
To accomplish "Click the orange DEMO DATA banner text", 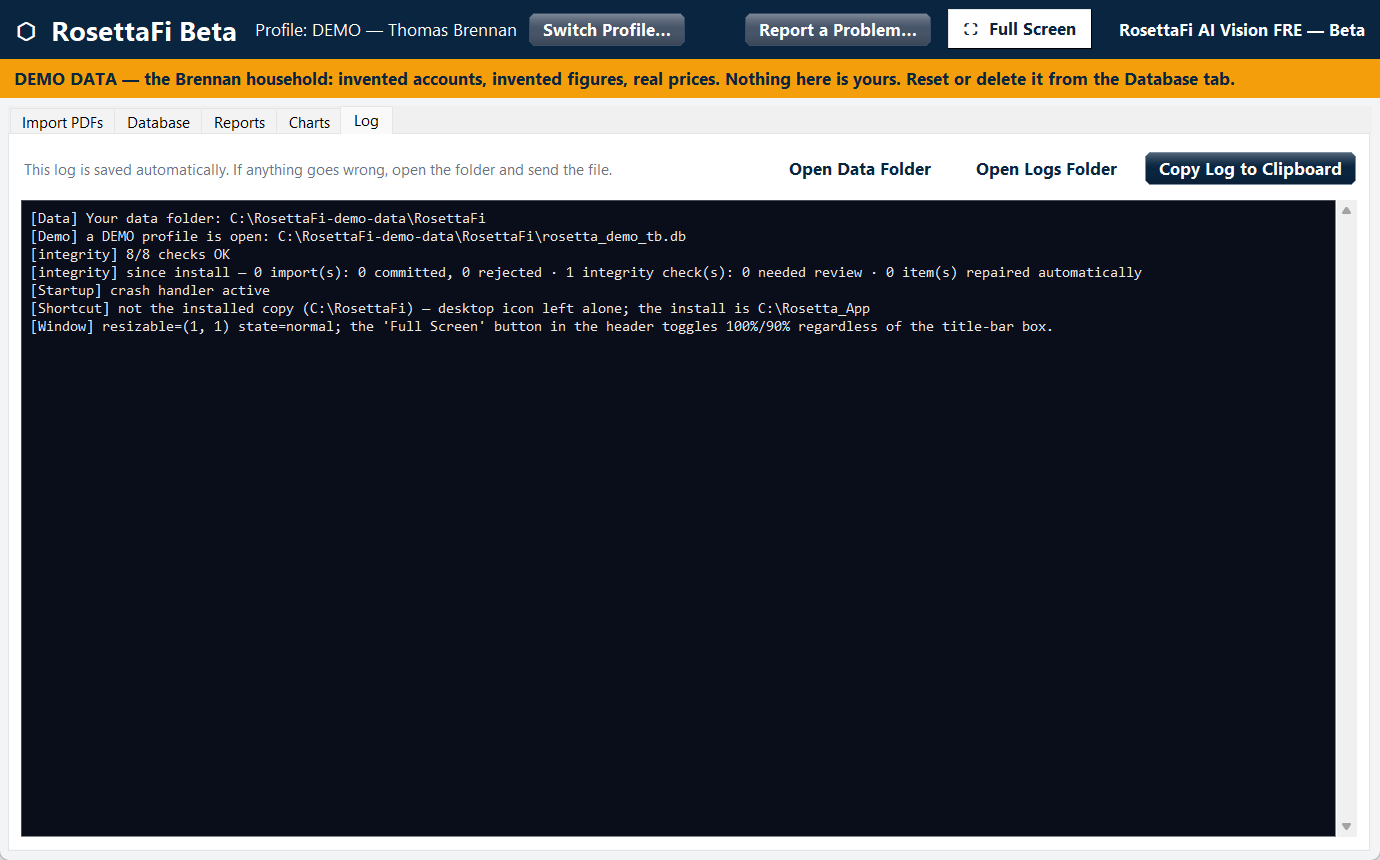I will (x=625, y=79).
